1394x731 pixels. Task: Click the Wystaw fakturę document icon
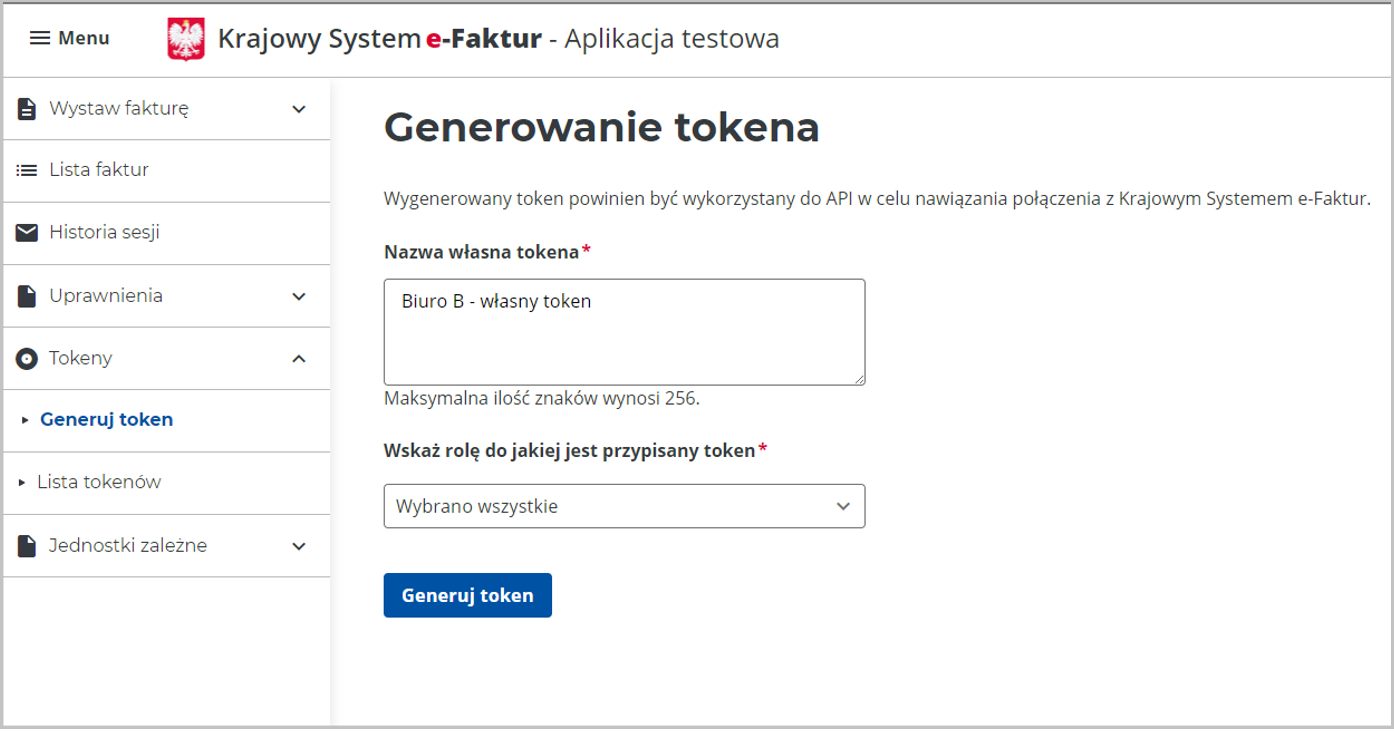click(x=27, y=109)
